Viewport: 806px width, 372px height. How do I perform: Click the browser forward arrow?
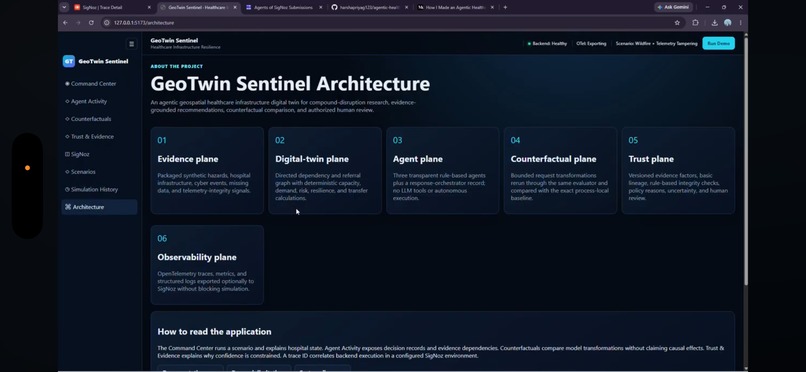point(78,23)
